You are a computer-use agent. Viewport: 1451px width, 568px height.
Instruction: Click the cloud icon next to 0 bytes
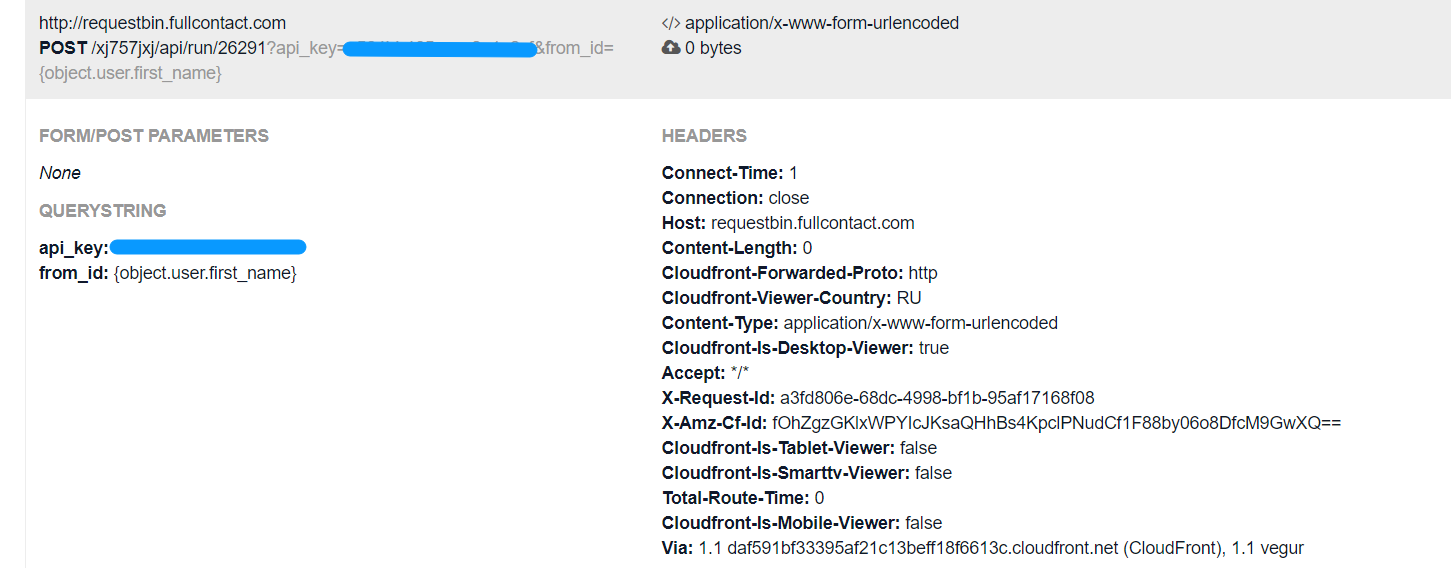click(671, 48)
